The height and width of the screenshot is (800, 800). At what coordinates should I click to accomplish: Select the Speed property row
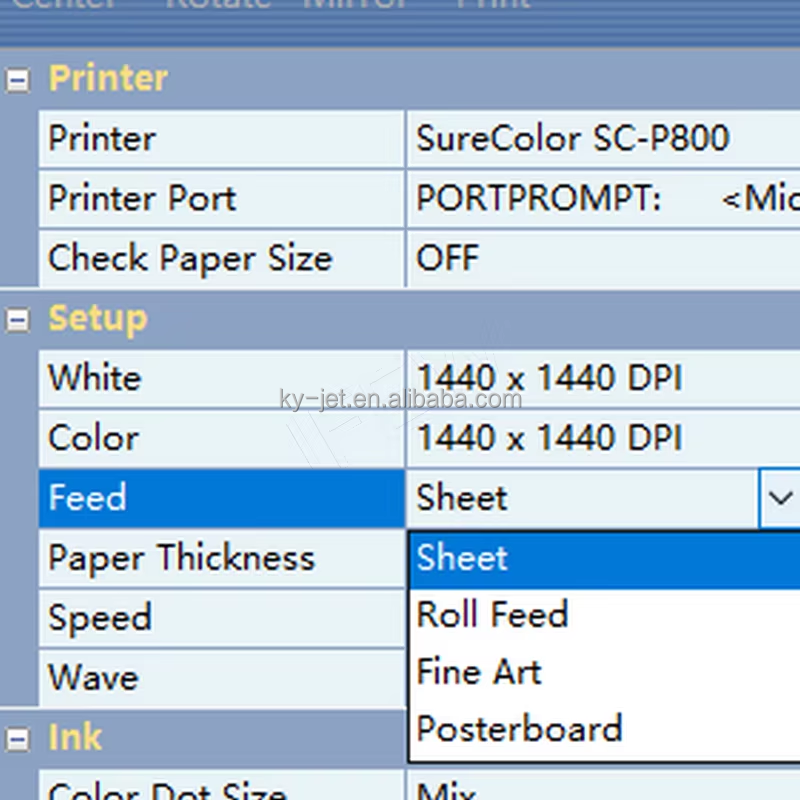tap(221, 618)
